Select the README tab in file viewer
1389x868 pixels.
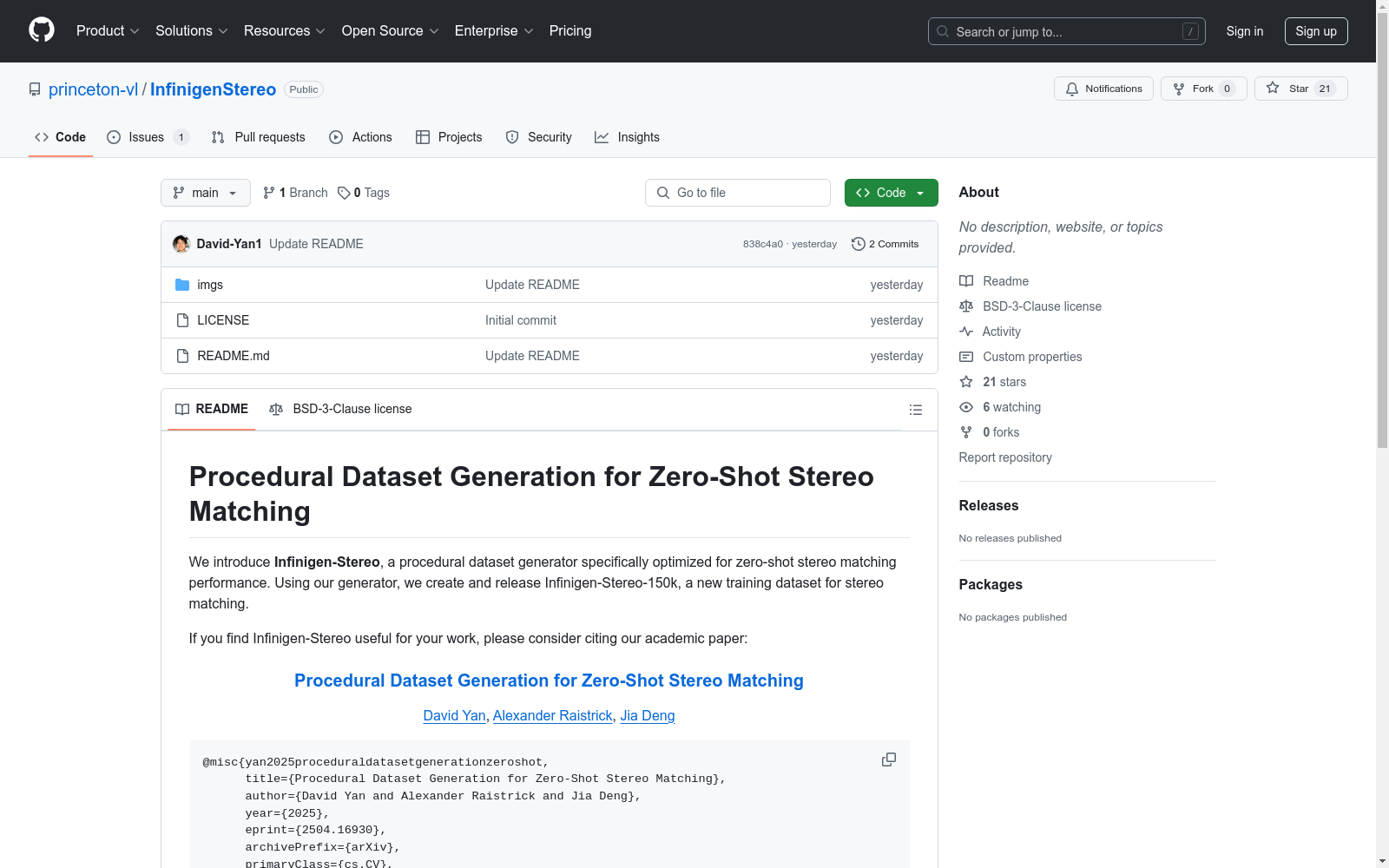click(212, 409)
